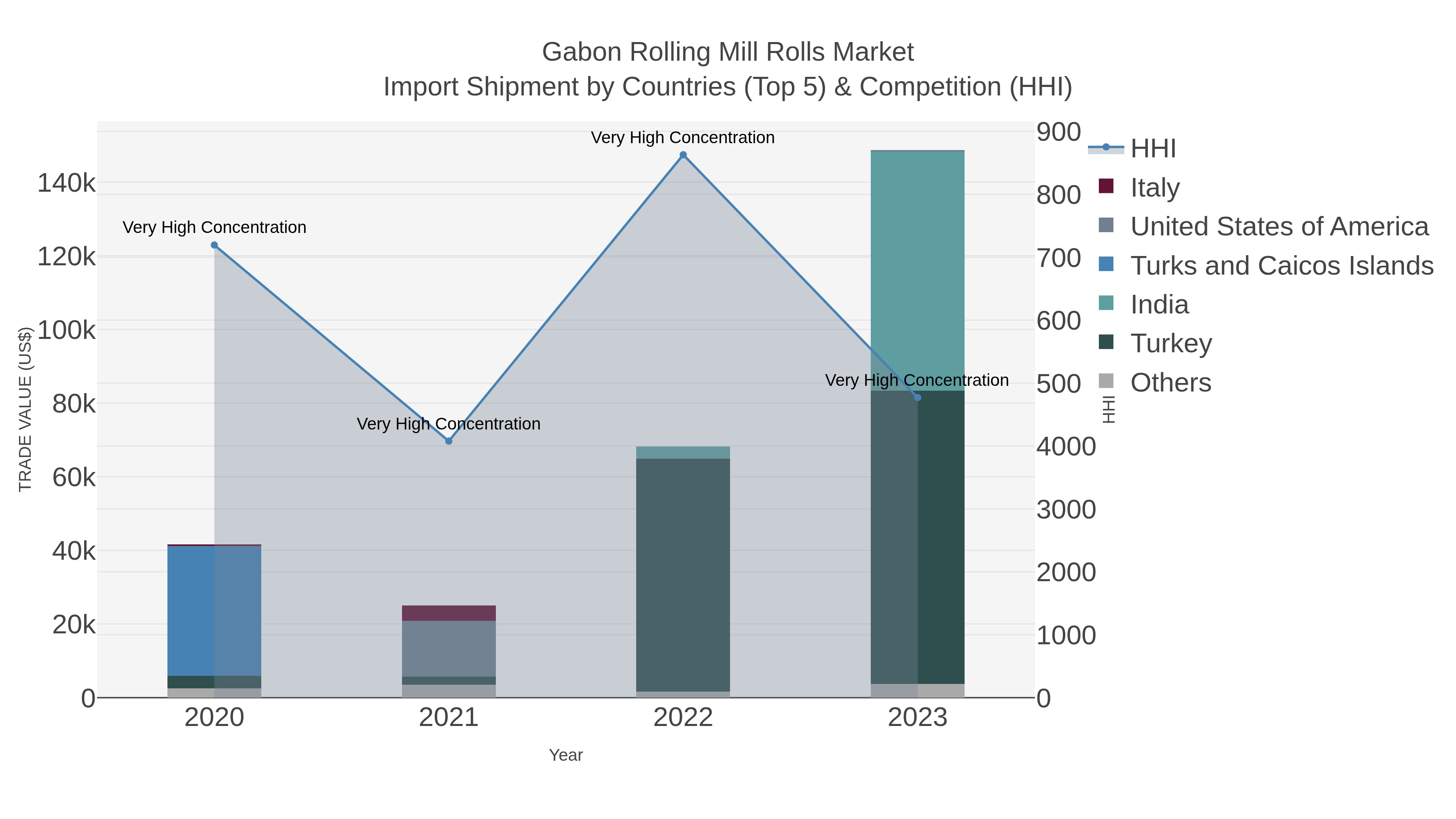
Task: Click the TRADE VALUE (US$) axis title
Action: 25,409
